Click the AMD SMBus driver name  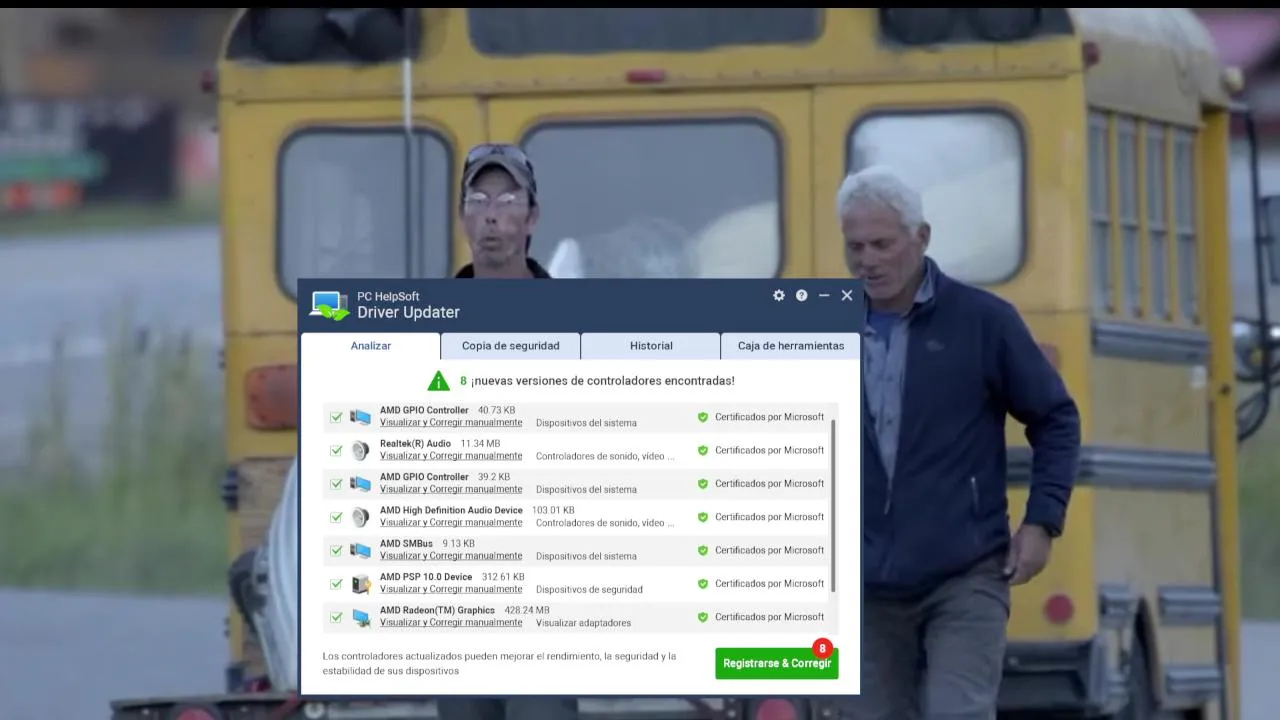406,544
